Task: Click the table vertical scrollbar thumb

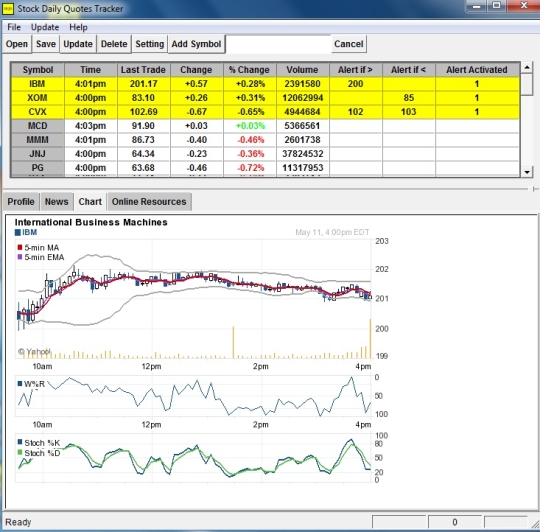Action: coord(527,84)
